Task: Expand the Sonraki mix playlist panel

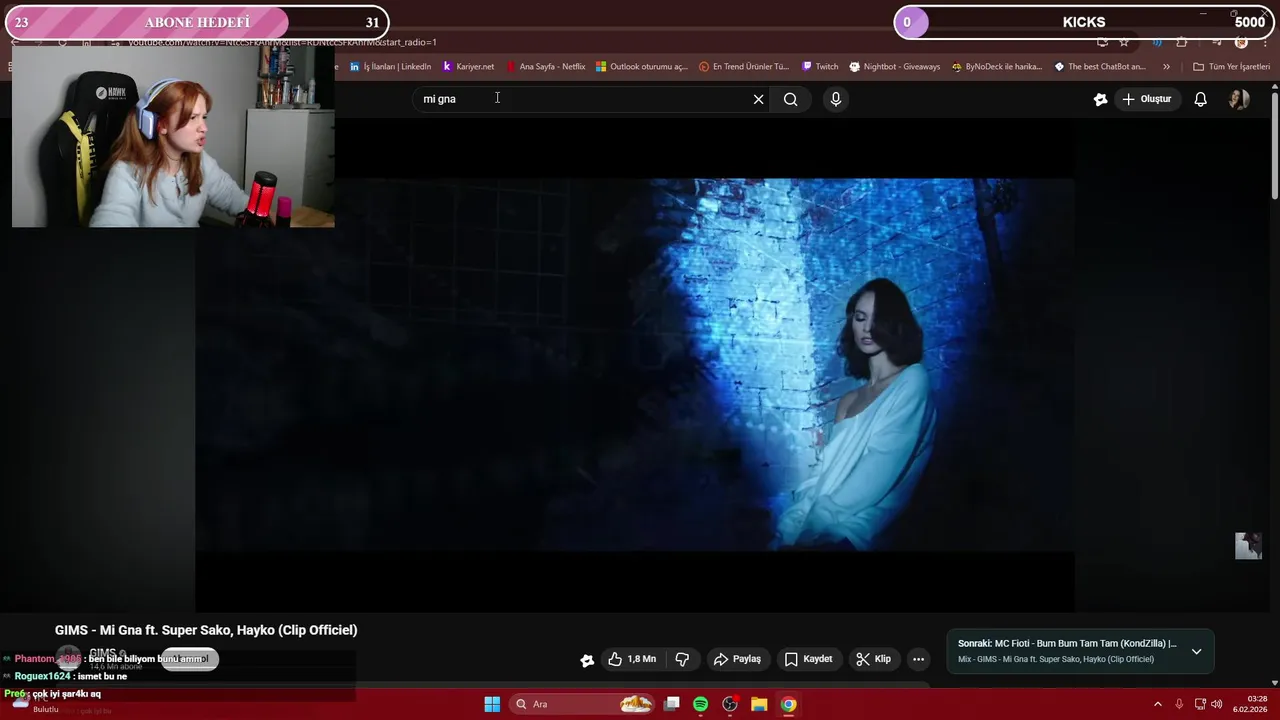Action: 1196,651
